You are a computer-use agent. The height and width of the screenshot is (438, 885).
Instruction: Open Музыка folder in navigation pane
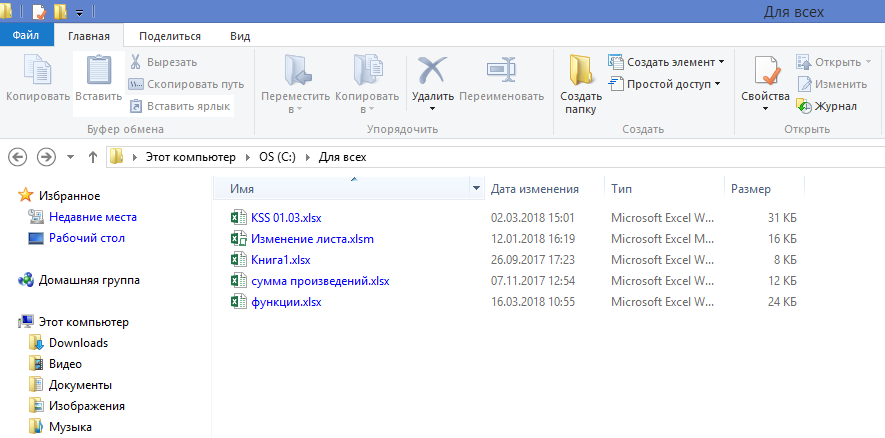[71, 427]
